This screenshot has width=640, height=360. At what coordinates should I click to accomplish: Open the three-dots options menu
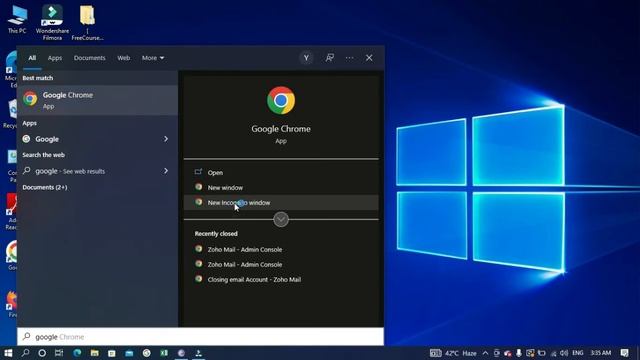349,58
